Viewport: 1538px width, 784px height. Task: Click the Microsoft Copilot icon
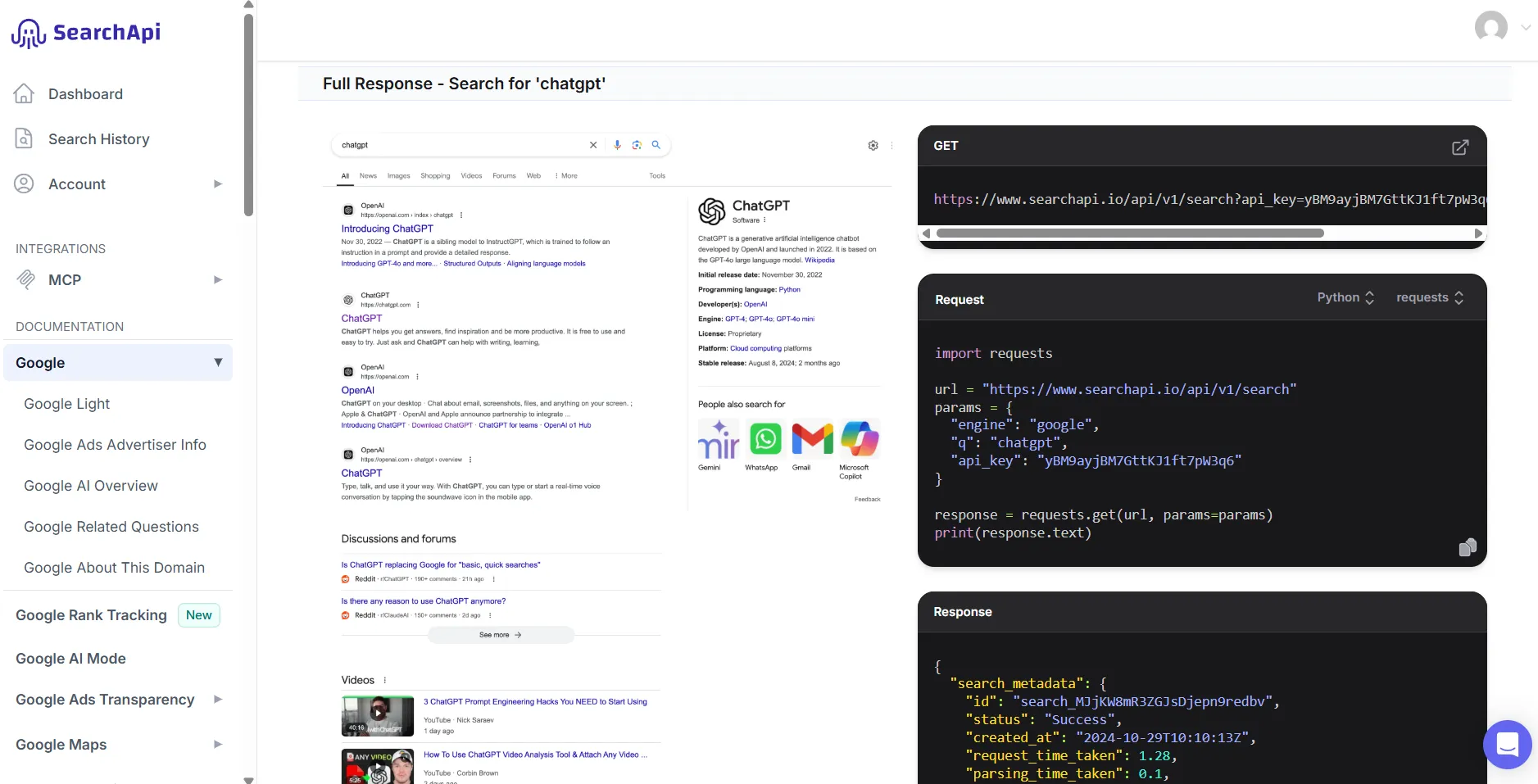pos(860,439)
